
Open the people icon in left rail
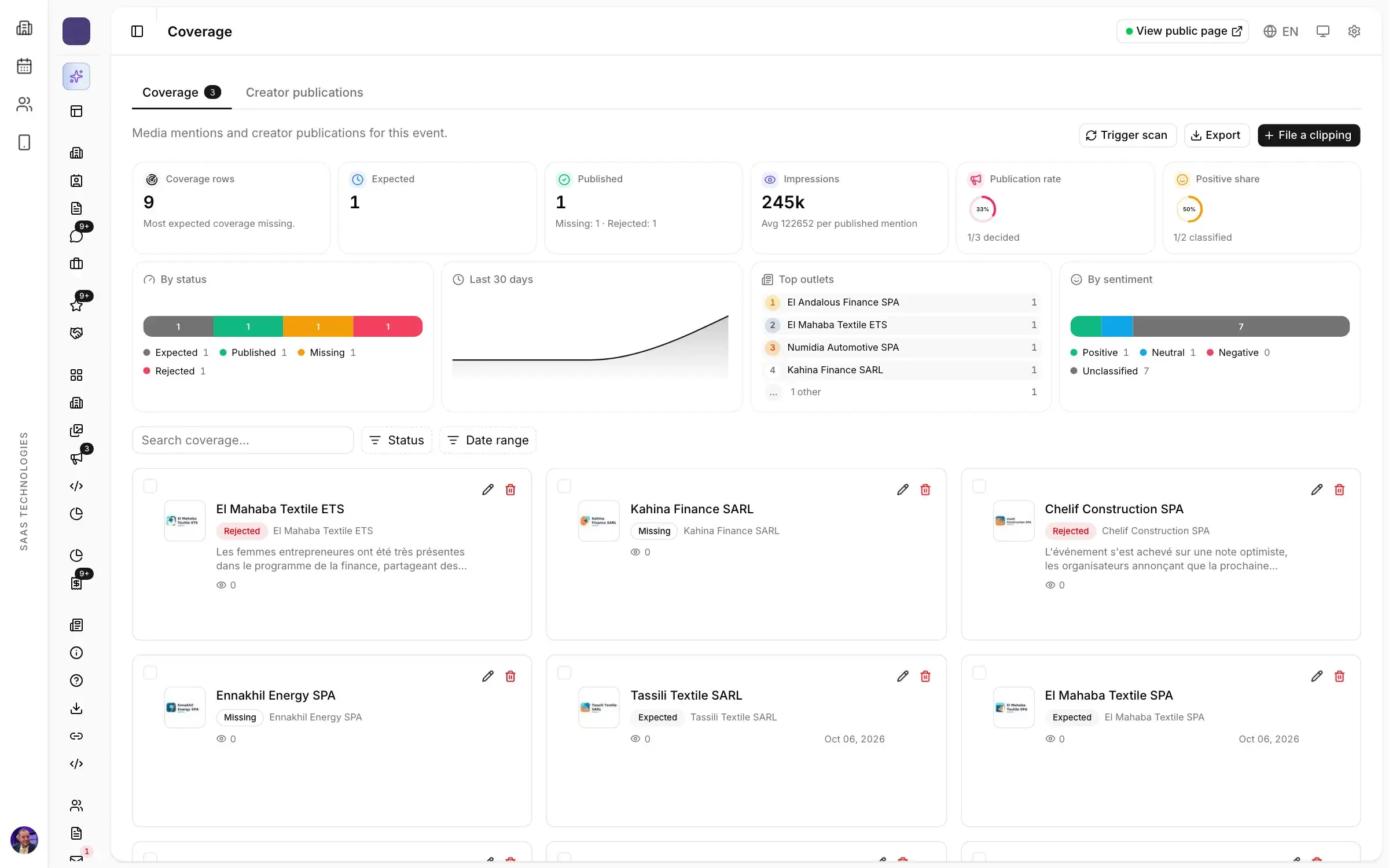[24, 104]
